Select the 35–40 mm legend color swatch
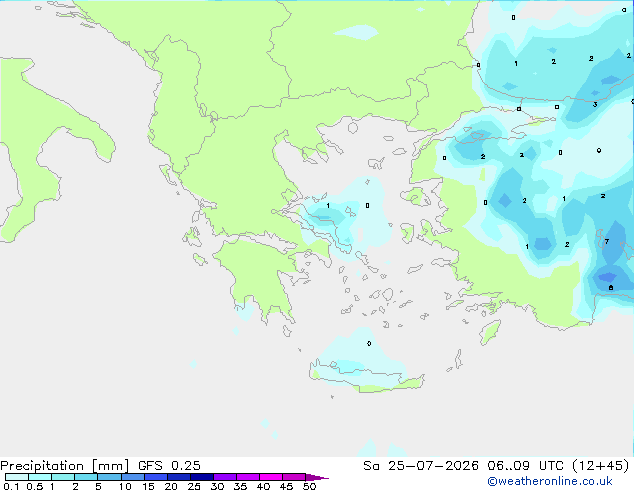The width and height of the screenshot is (634, 490). click(x=248, y=477)
